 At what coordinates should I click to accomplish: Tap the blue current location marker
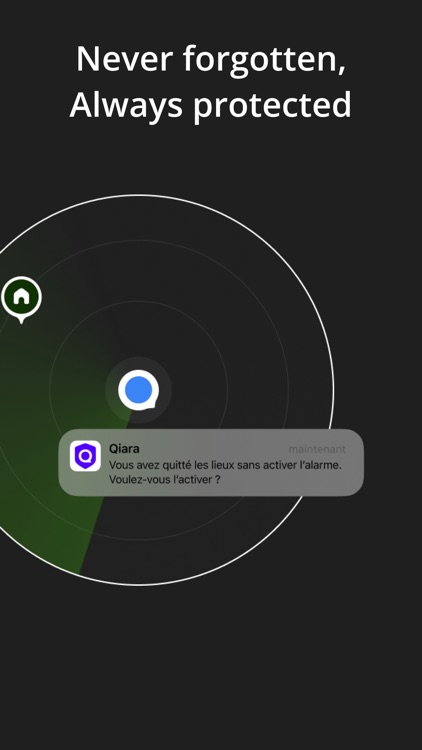tap(139, 390)
